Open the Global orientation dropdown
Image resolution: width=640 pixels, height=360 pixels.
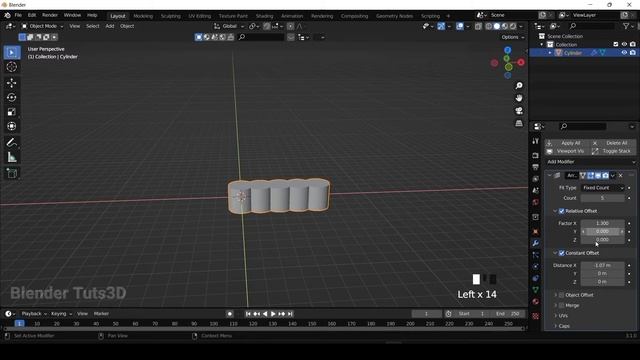[x=229, y=26]
